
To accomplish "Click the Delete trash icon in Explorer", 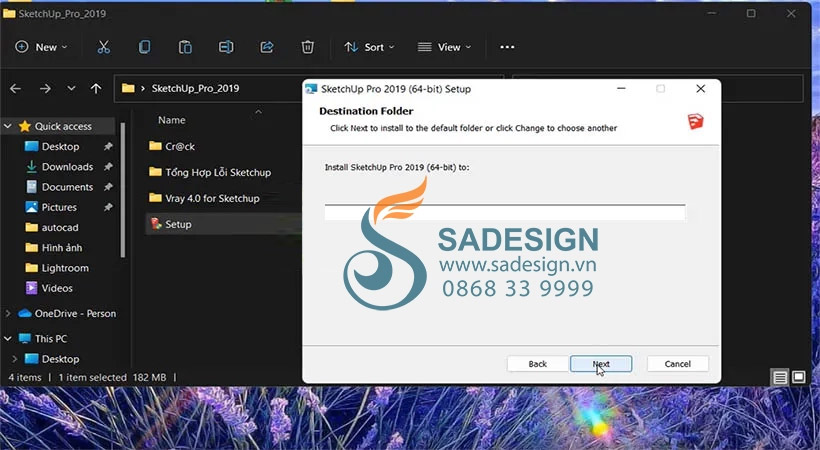I will [308, 47].
